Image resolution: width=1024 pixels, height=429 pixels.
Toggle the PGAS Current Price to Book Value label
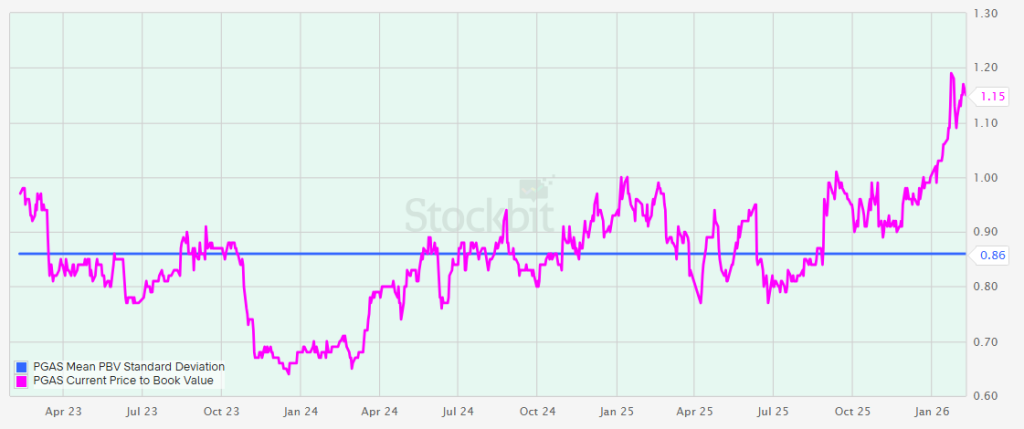[121, 380]
